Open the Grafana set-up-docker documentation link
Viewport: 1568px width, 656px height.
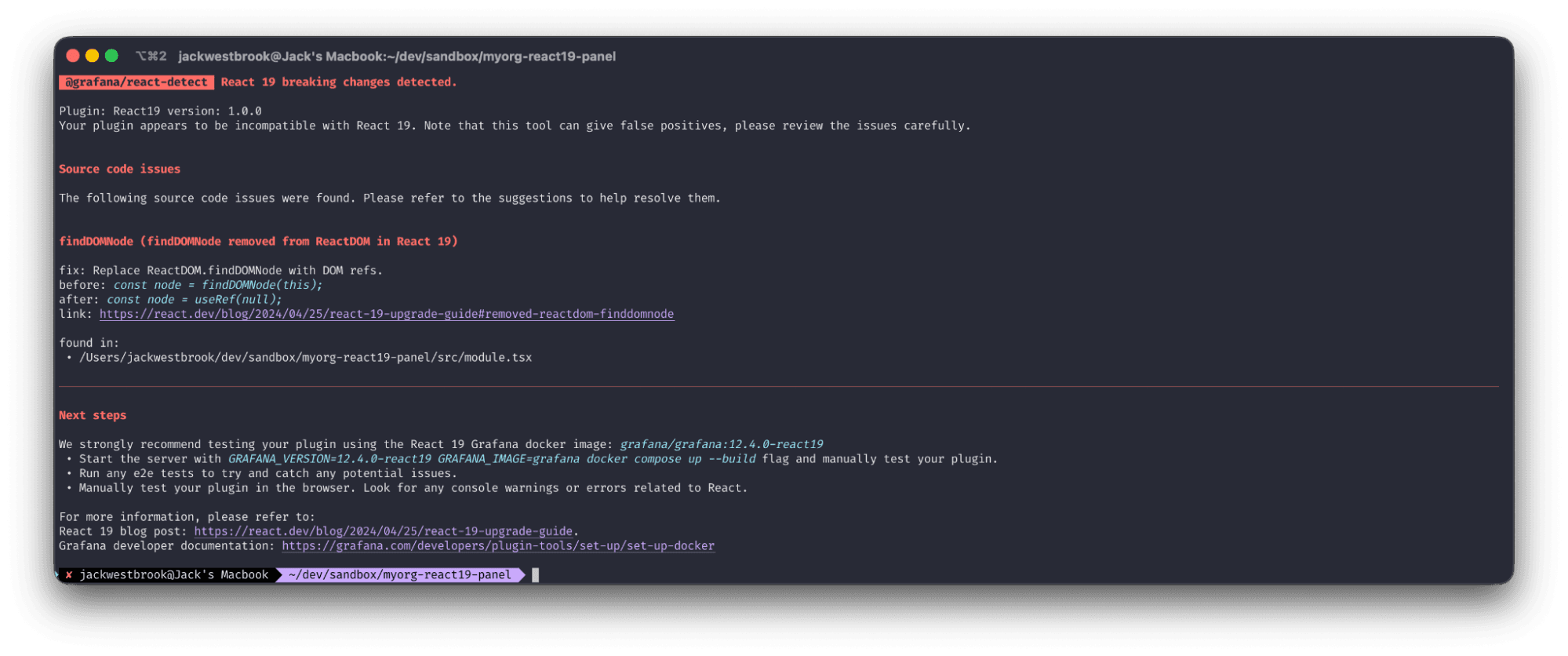coord(498,546)
